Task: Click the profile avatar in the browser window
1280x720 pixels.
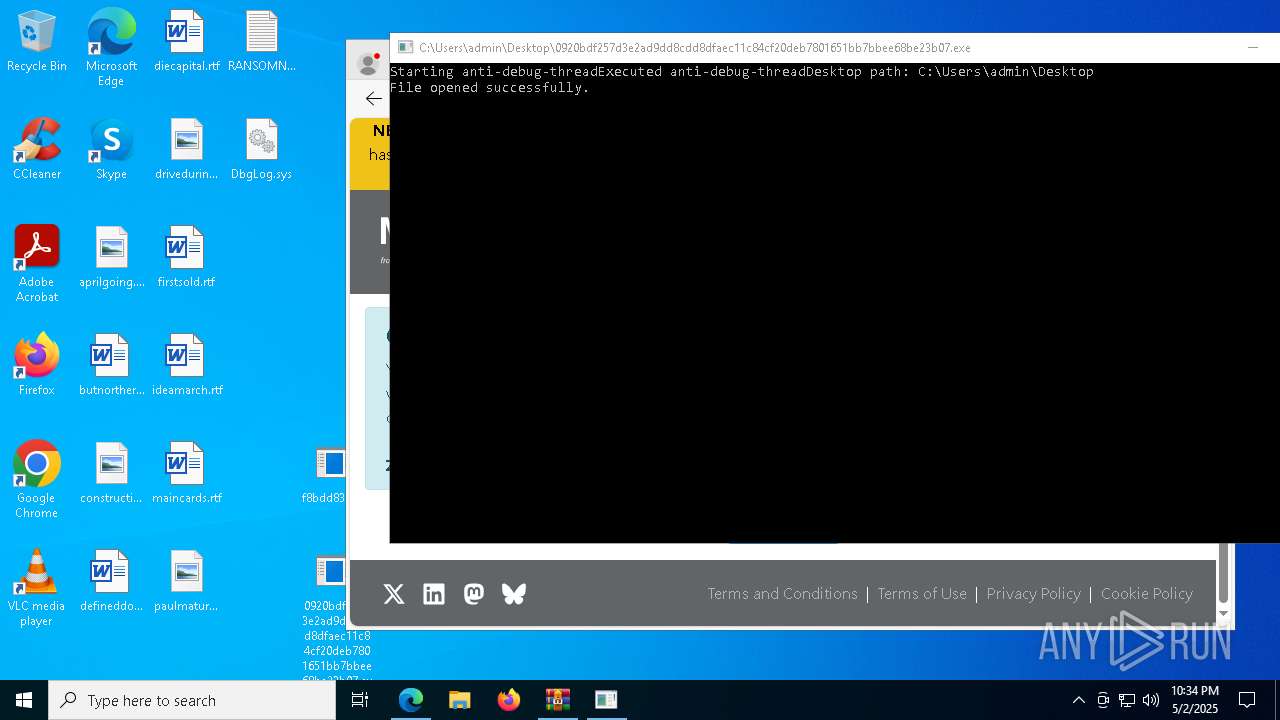Action: [368, 64]
